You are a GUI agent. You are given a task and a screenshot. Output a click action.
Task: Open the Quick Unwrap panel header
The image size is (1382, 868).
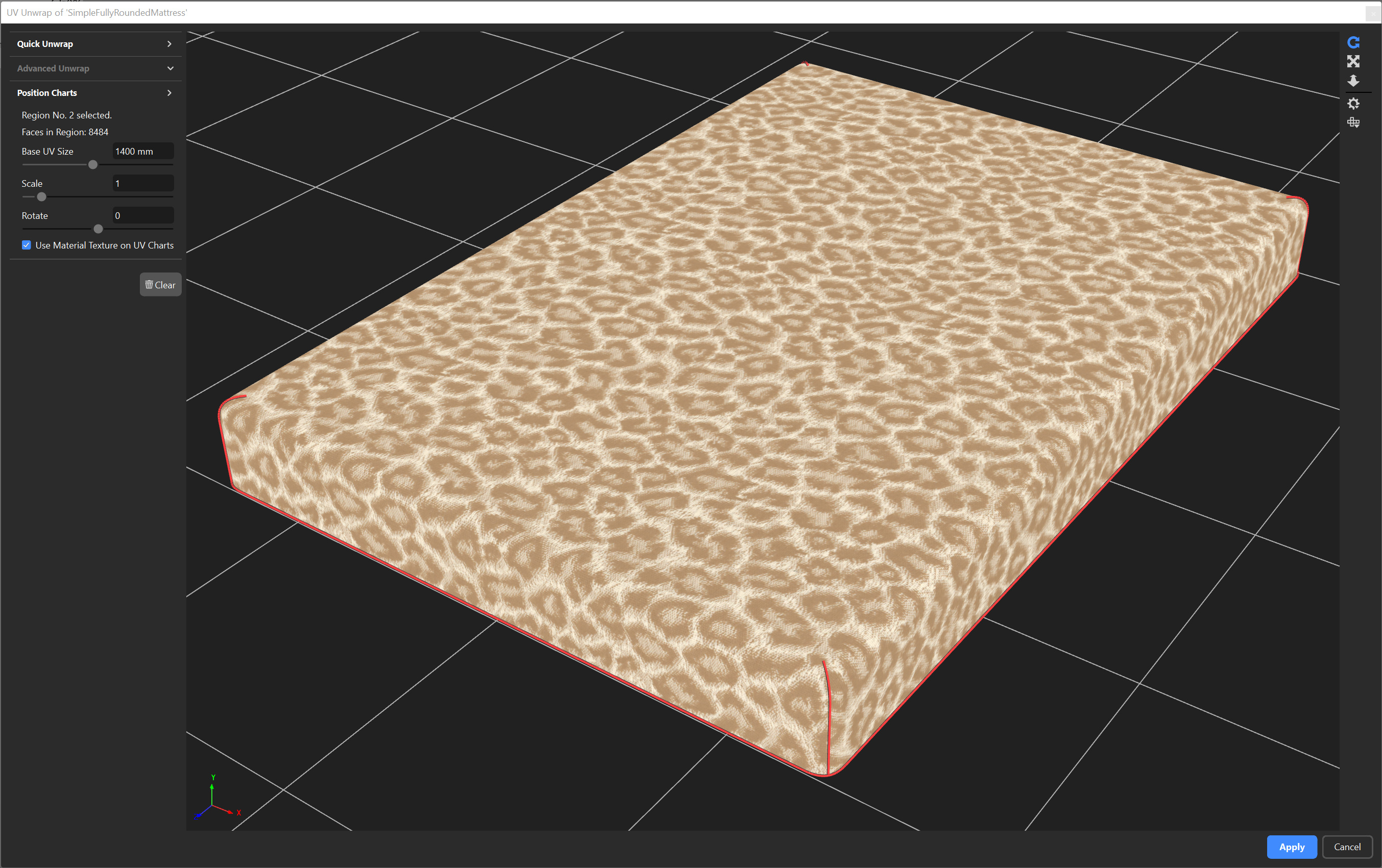(x=96, y=43)
